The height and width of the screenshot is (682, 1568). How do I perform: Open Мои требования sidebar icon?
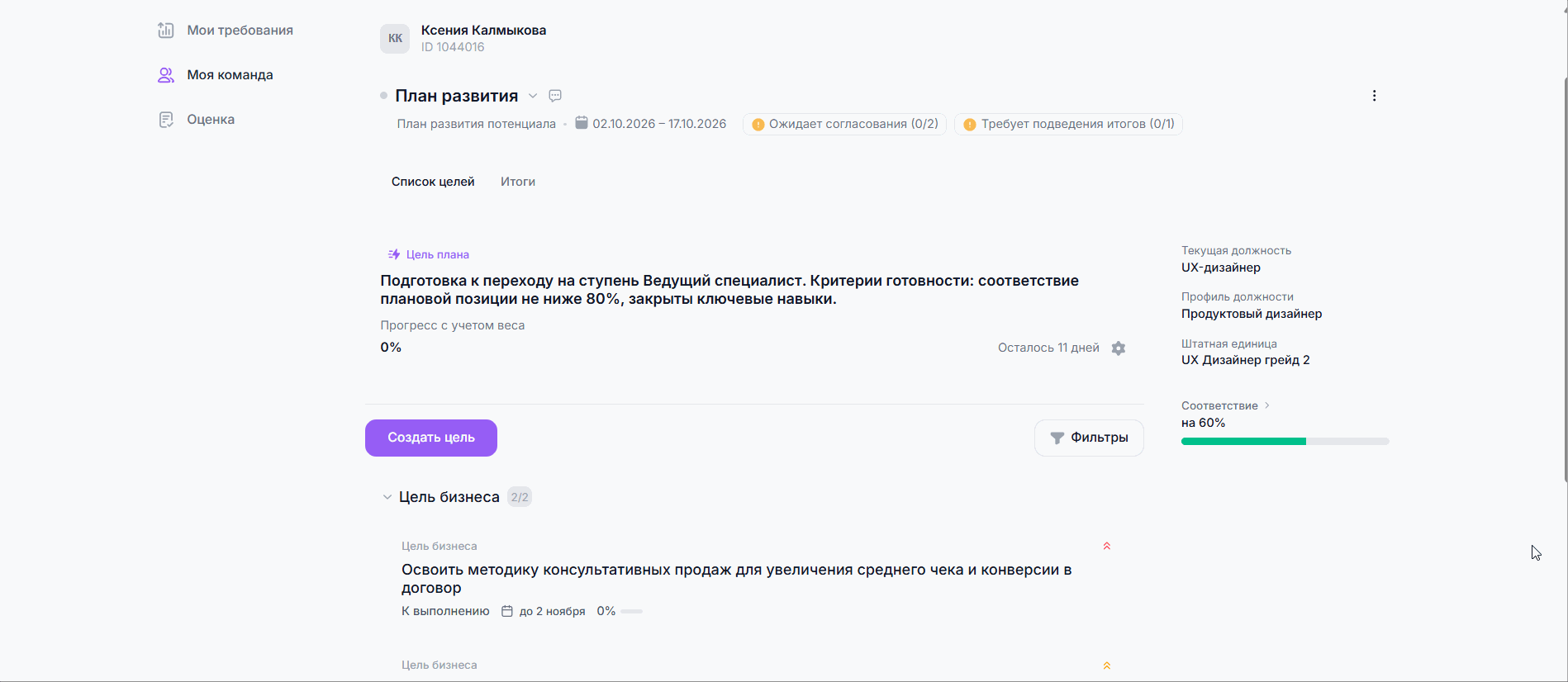coord(166,31)
